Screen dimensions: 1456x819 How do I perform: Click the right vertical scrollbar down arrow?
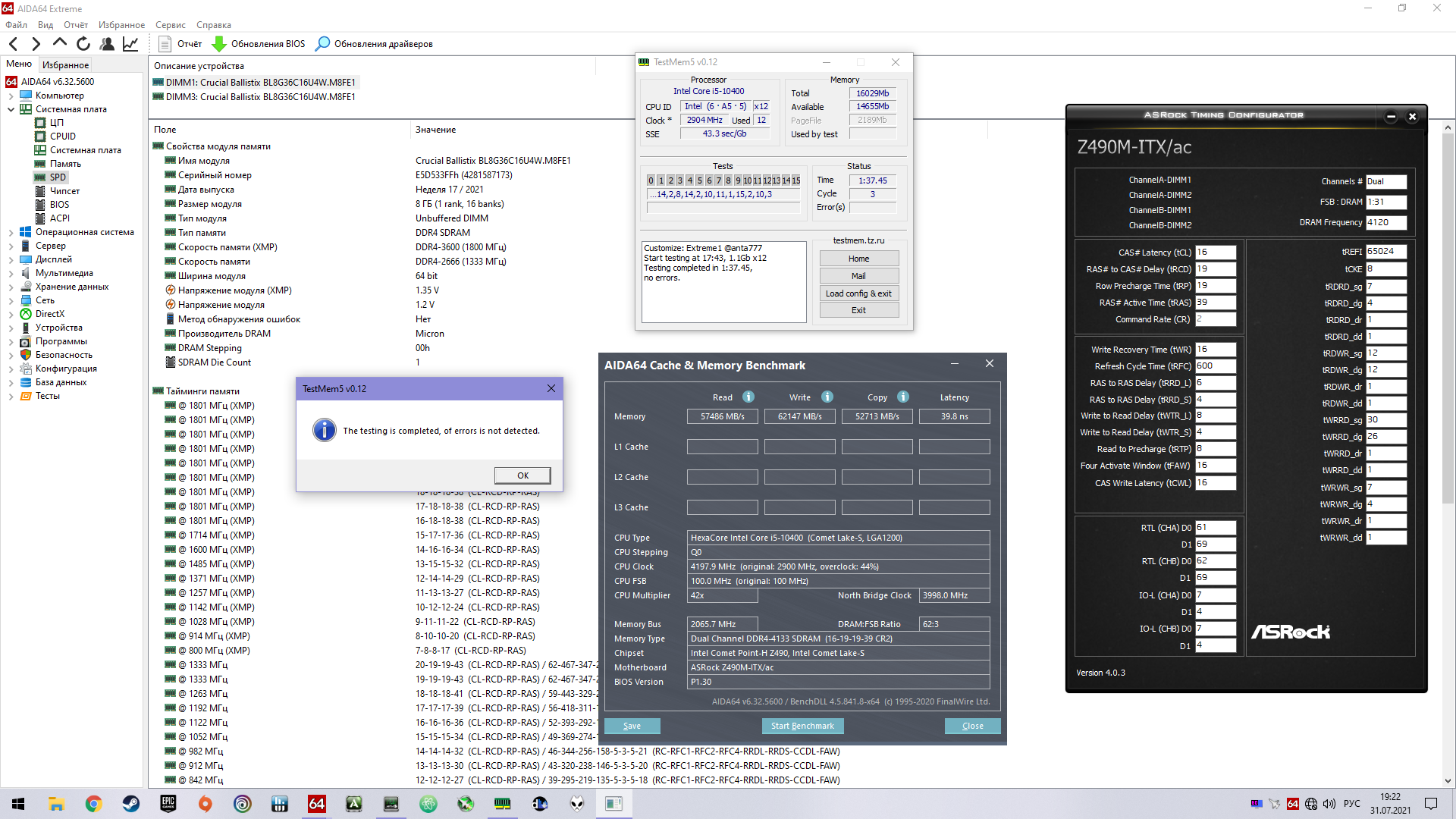tap(1448, 780)
